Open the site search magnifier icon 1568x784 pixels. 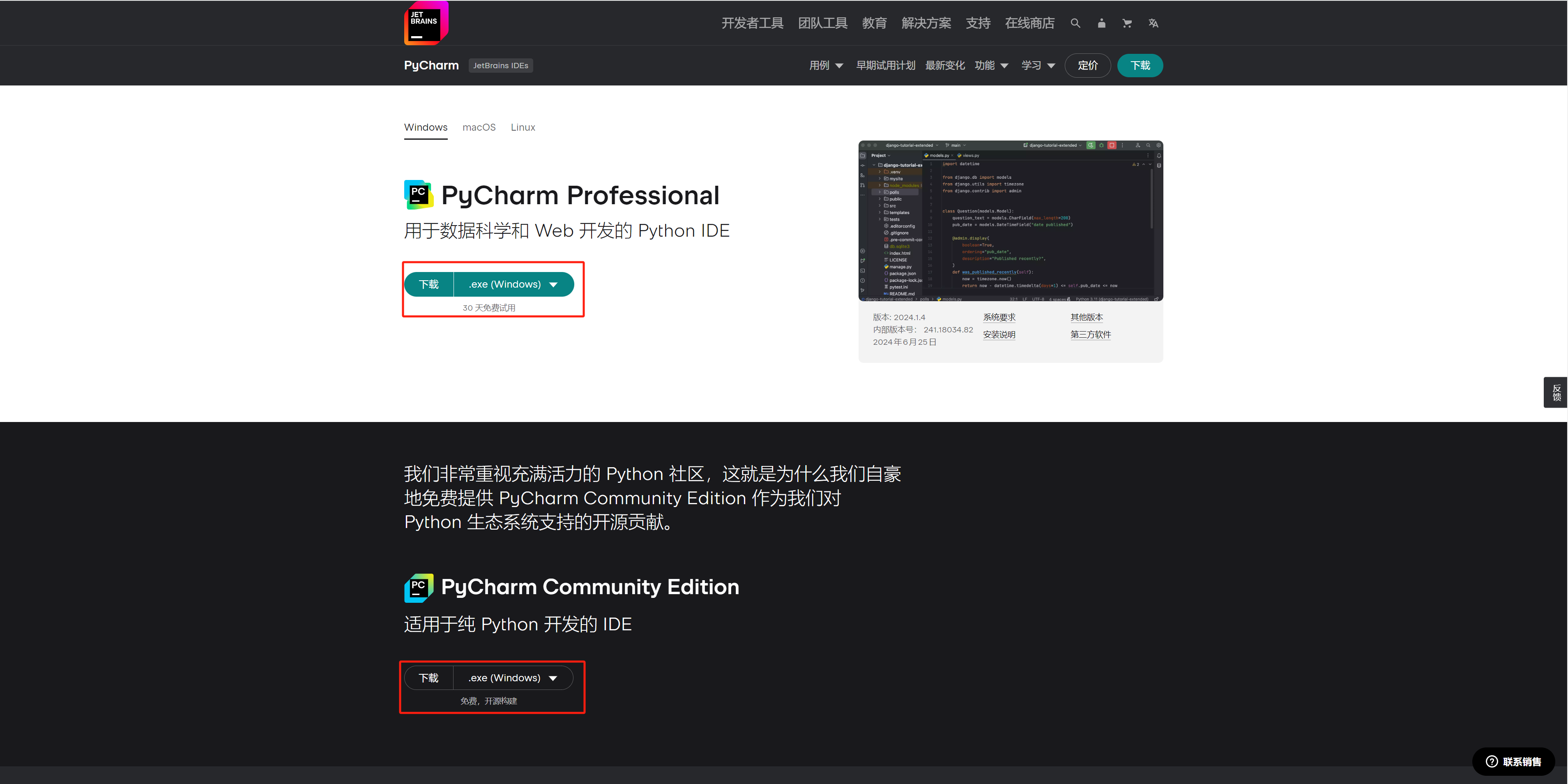(x=1075, y=23)
